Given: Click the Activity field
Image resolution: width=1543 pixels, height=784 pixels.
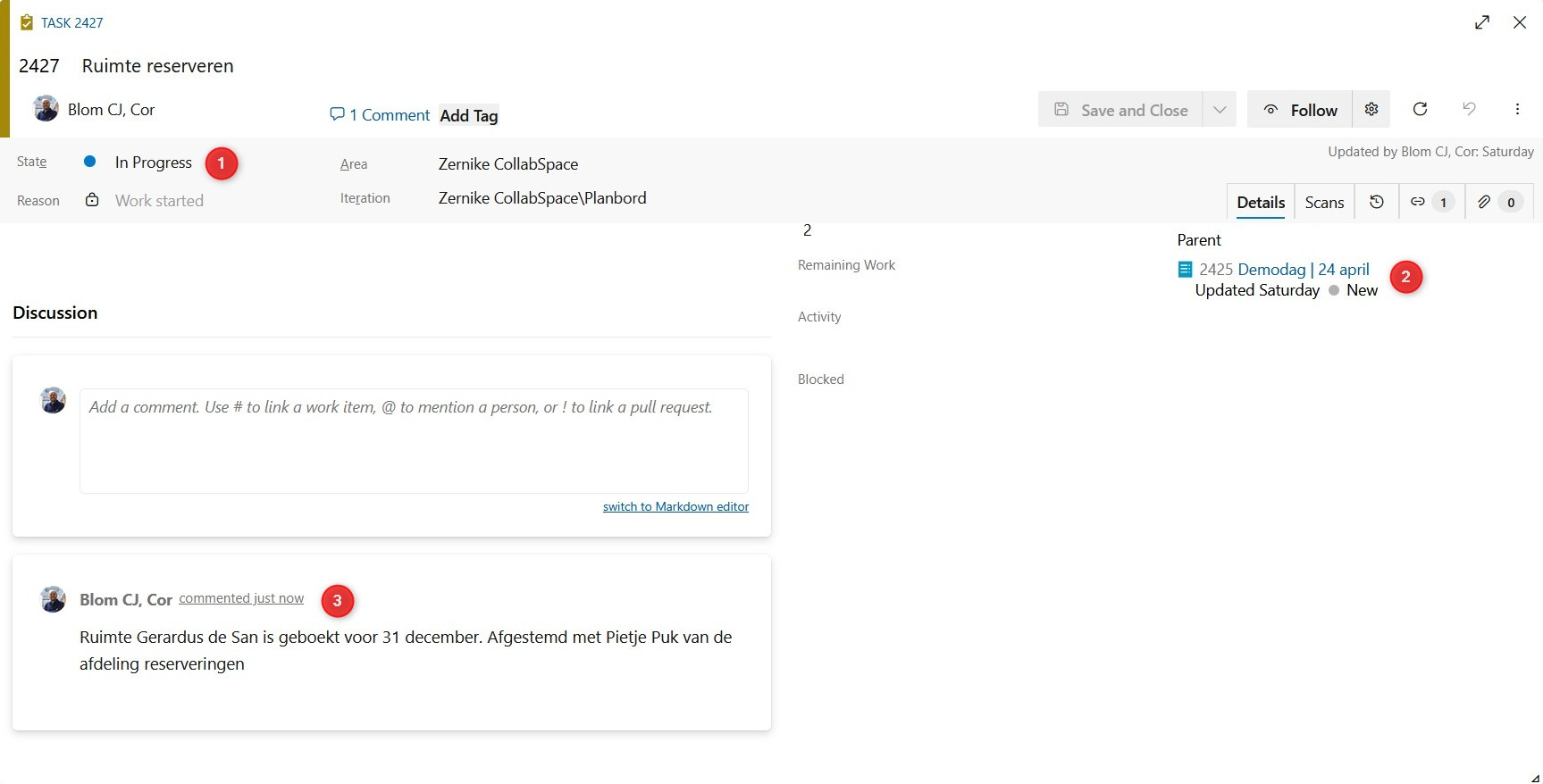Looking at the screenshot, I should tap(819, 317).
